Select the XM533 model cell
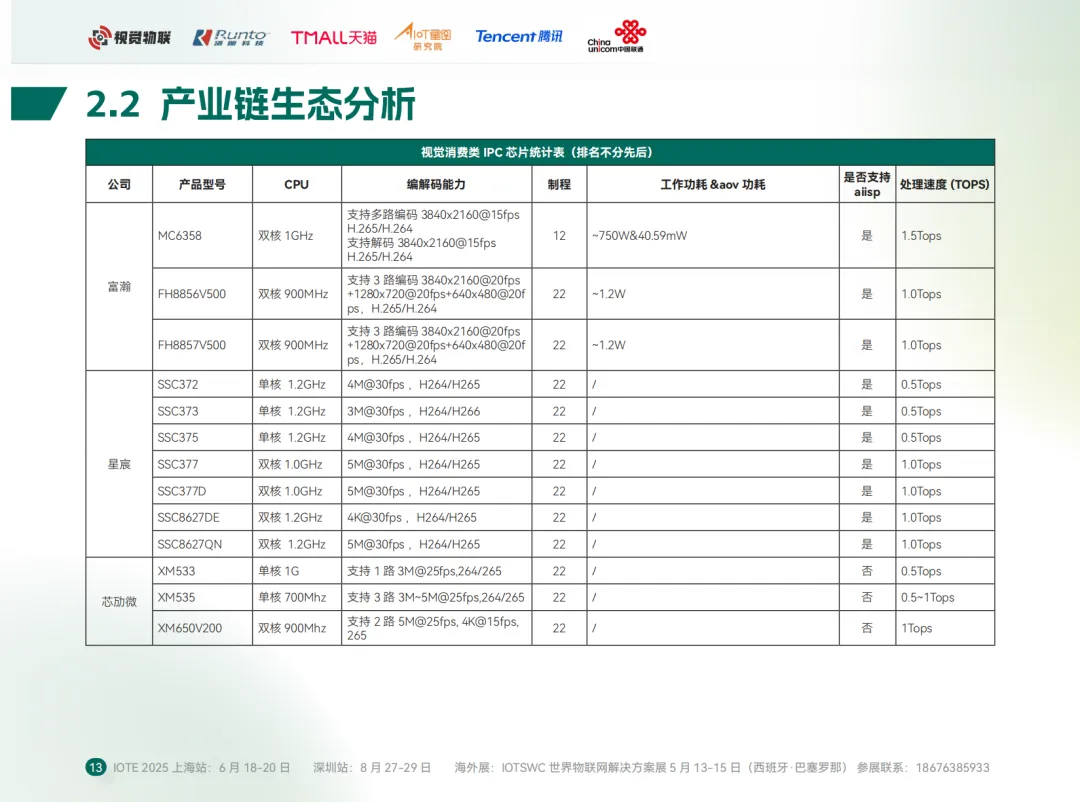Viewport: 1080px width, 802px height. tap(202, 571)
